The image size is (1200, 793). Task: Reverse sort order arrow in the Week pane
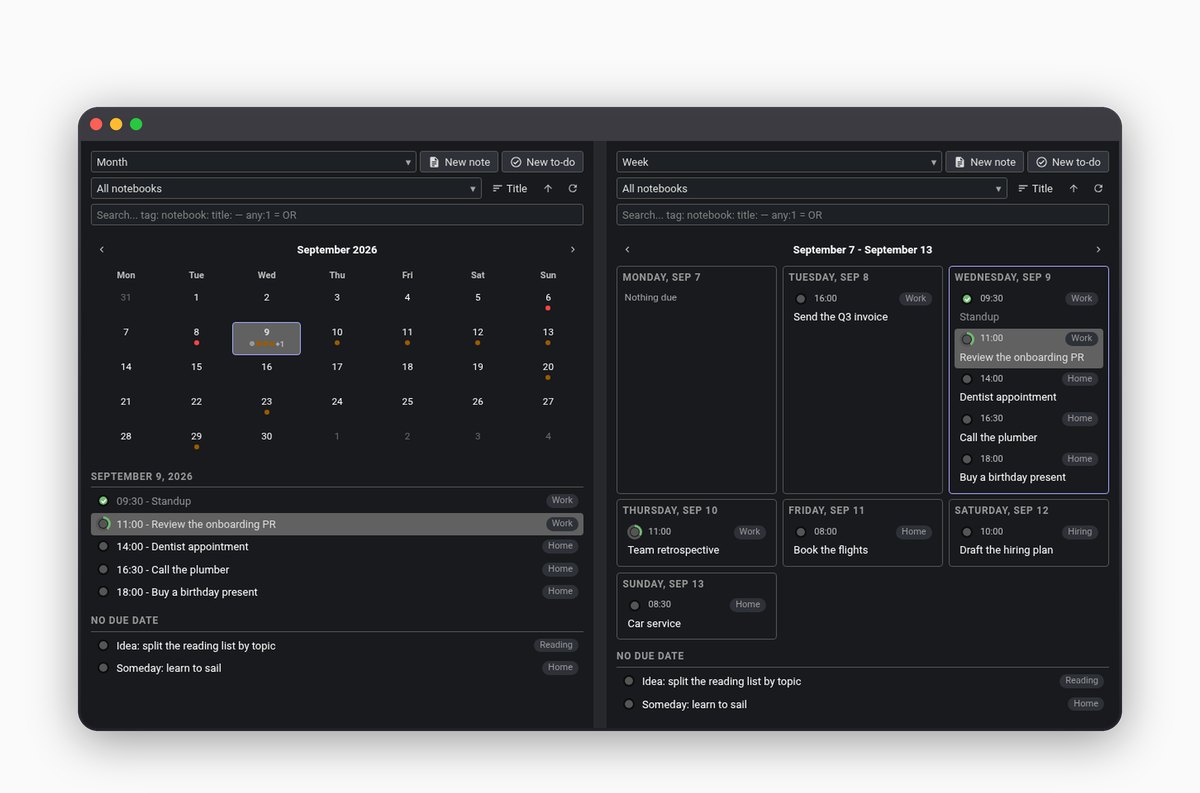pyautogui.click(x=1073, y=188)
